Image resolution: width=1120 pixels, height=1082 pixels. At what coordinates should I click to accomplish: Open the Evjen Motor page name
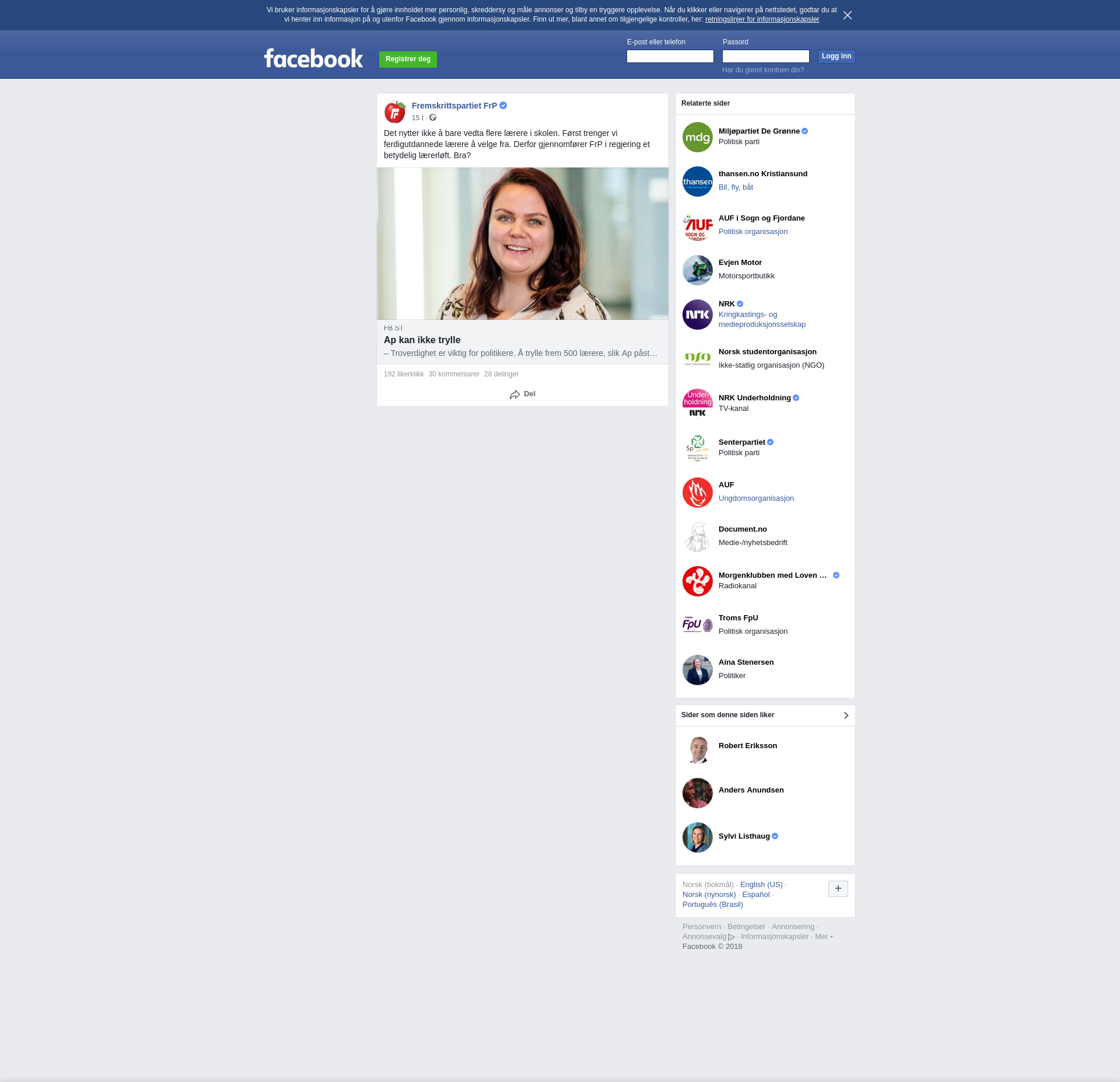[740, 263]
